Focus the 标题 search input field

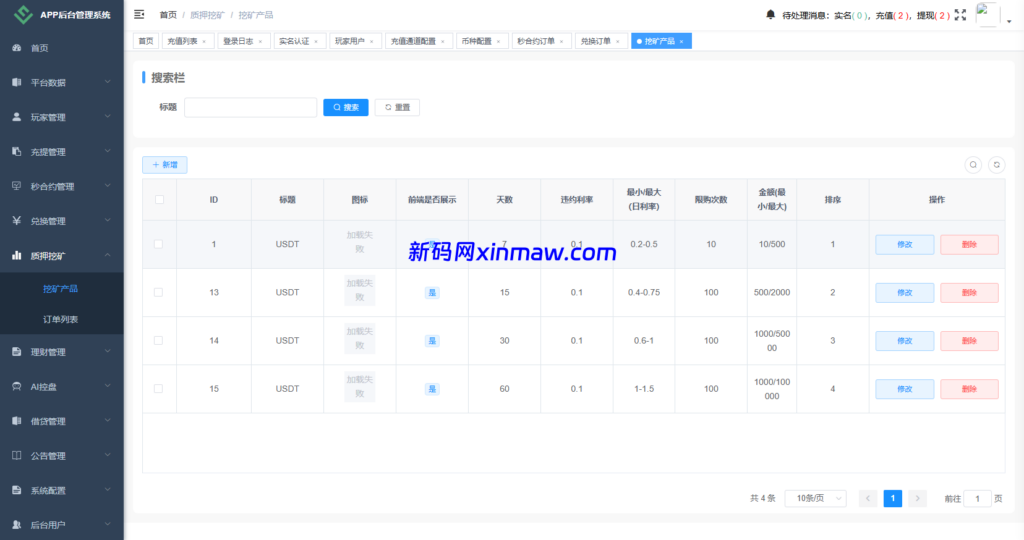(x=251, y=107)
